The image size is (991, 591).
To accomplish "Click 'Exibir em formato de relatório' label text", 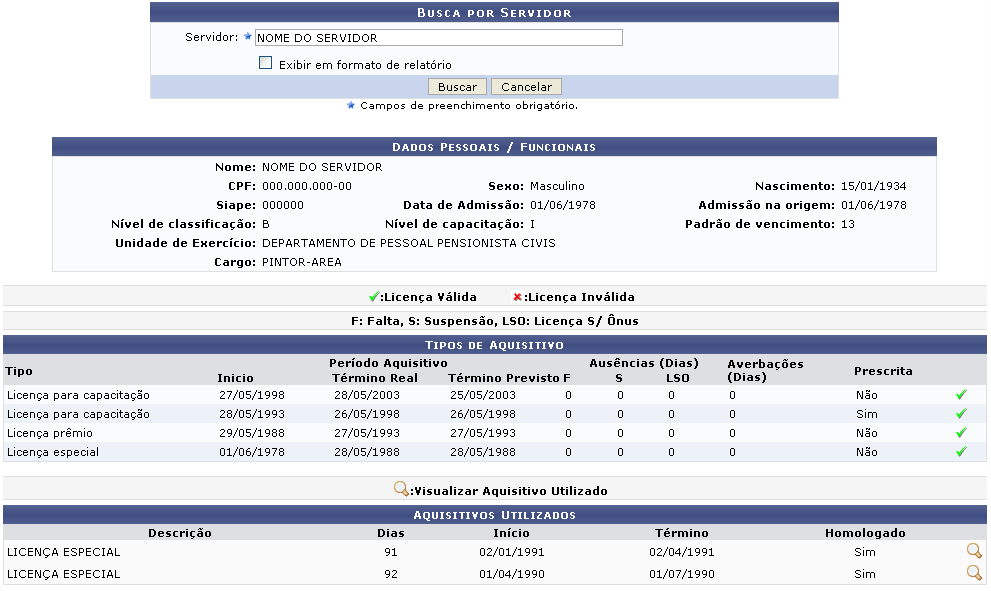I will point(365,65).
